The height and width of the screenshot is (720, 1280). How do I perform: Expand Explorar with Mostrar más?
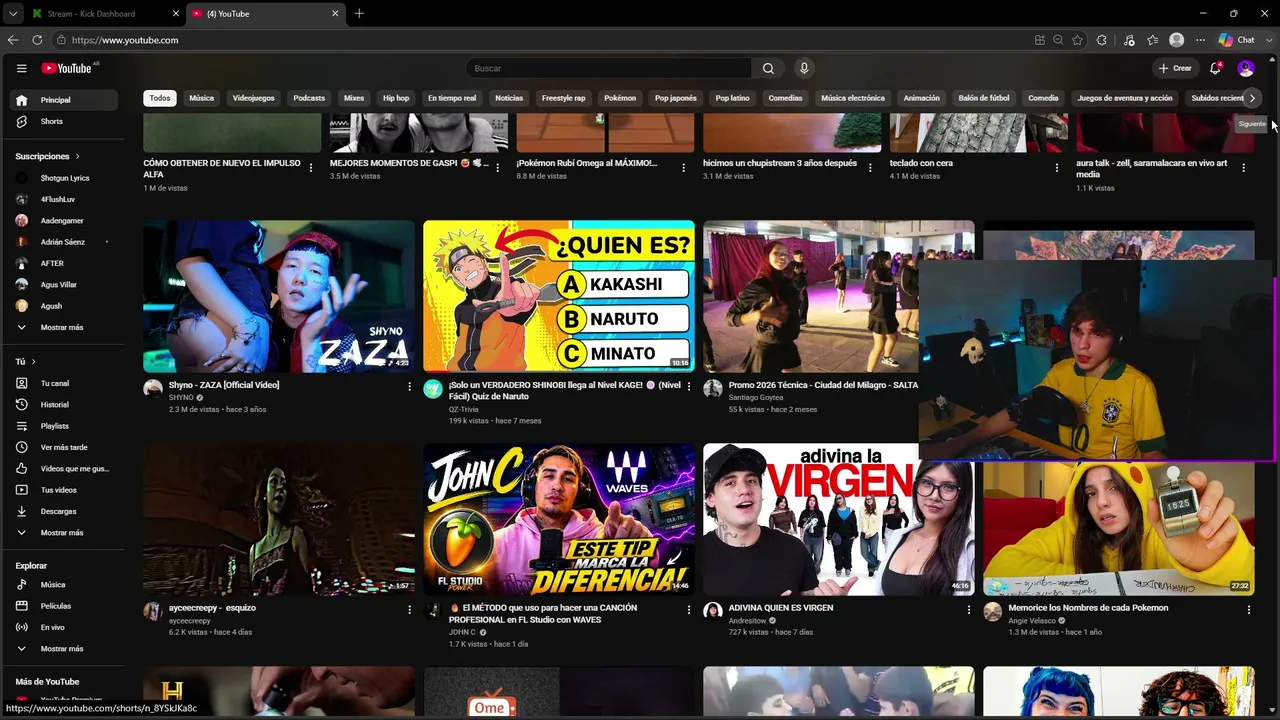point(64,649)
